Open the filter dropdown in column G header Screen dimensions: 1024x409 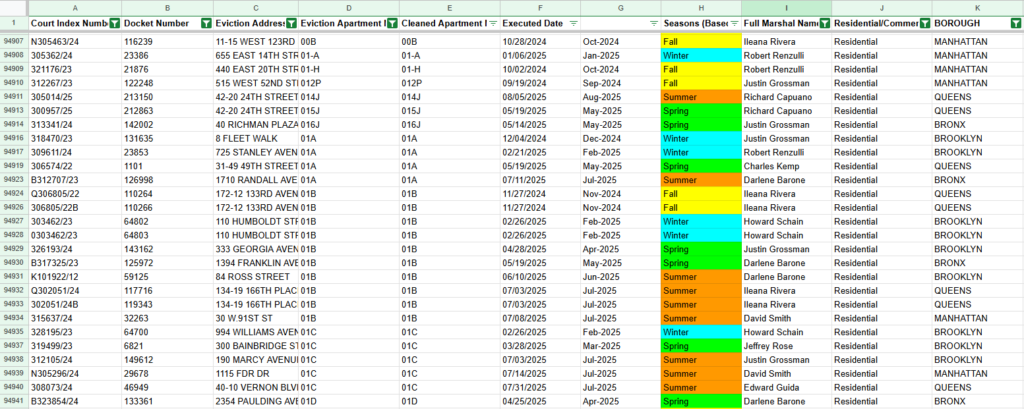pyautogui.click(x=654, y=23)
